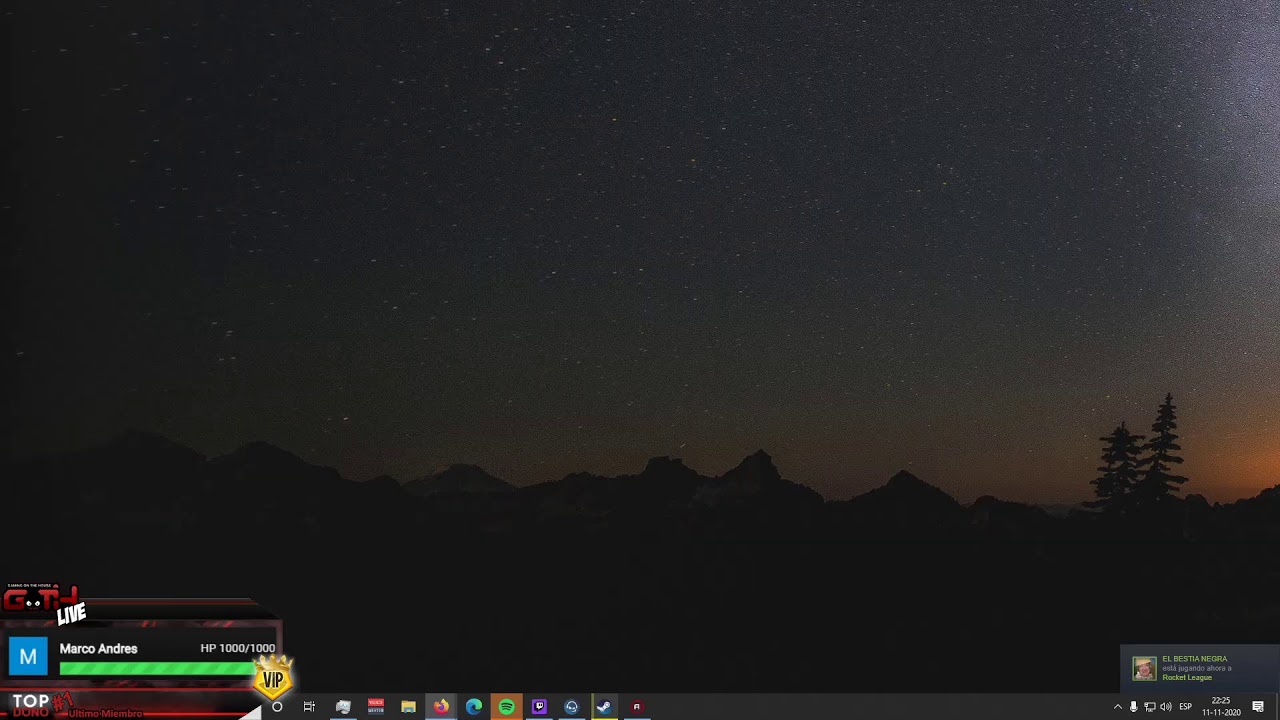Switch to Firefox on the taskbar
This screenshot has width=1280, height=720.
(x=441, y=707)
